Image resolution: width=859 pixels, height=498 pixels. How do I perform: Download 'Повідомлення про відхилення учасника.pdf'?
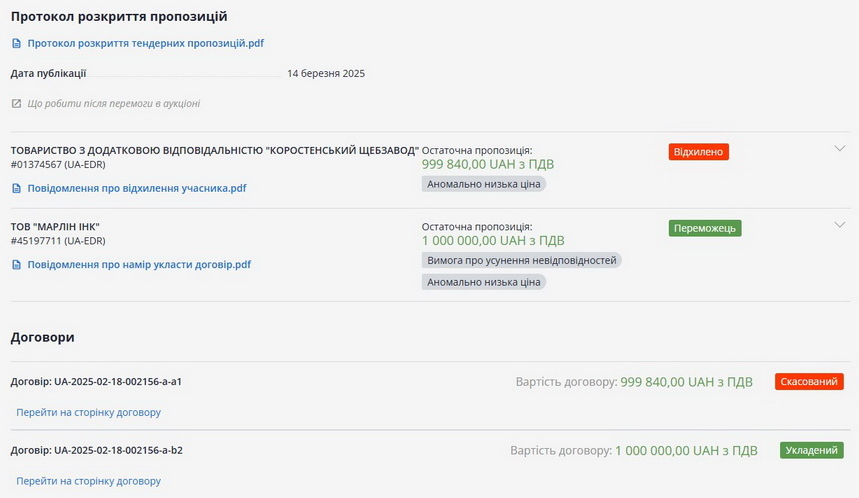click(x=136, y=188)
